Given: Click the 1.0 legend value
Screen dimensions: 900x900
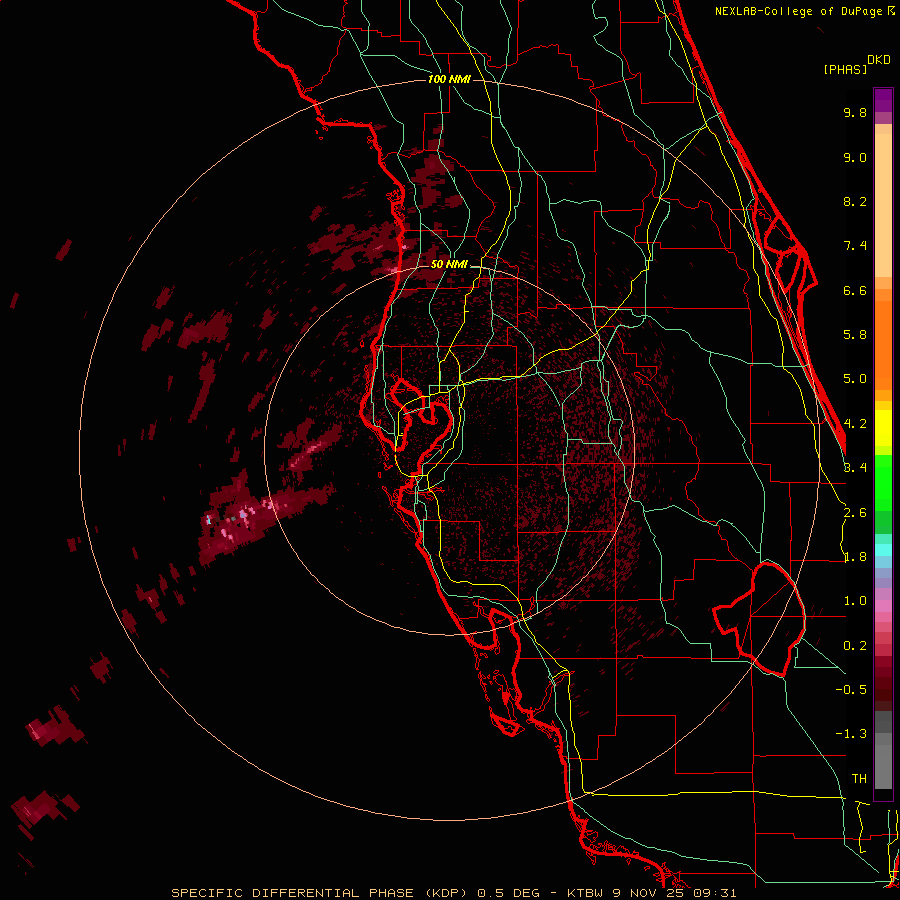Looking at the screenshot, I should click(855, 601).
